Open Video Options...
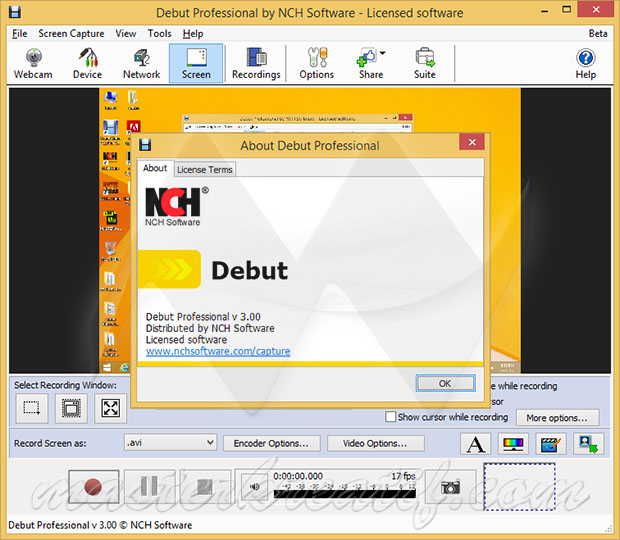 (x=375, y=443)
